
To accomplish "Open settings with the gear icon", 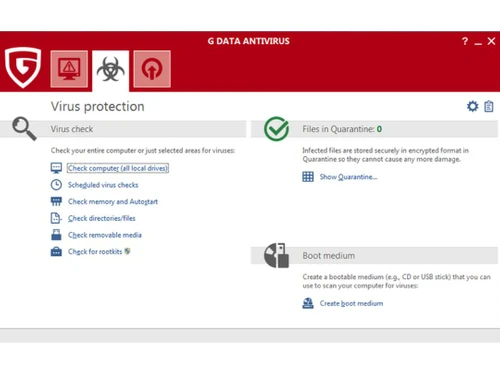I will tap(472, 106).
